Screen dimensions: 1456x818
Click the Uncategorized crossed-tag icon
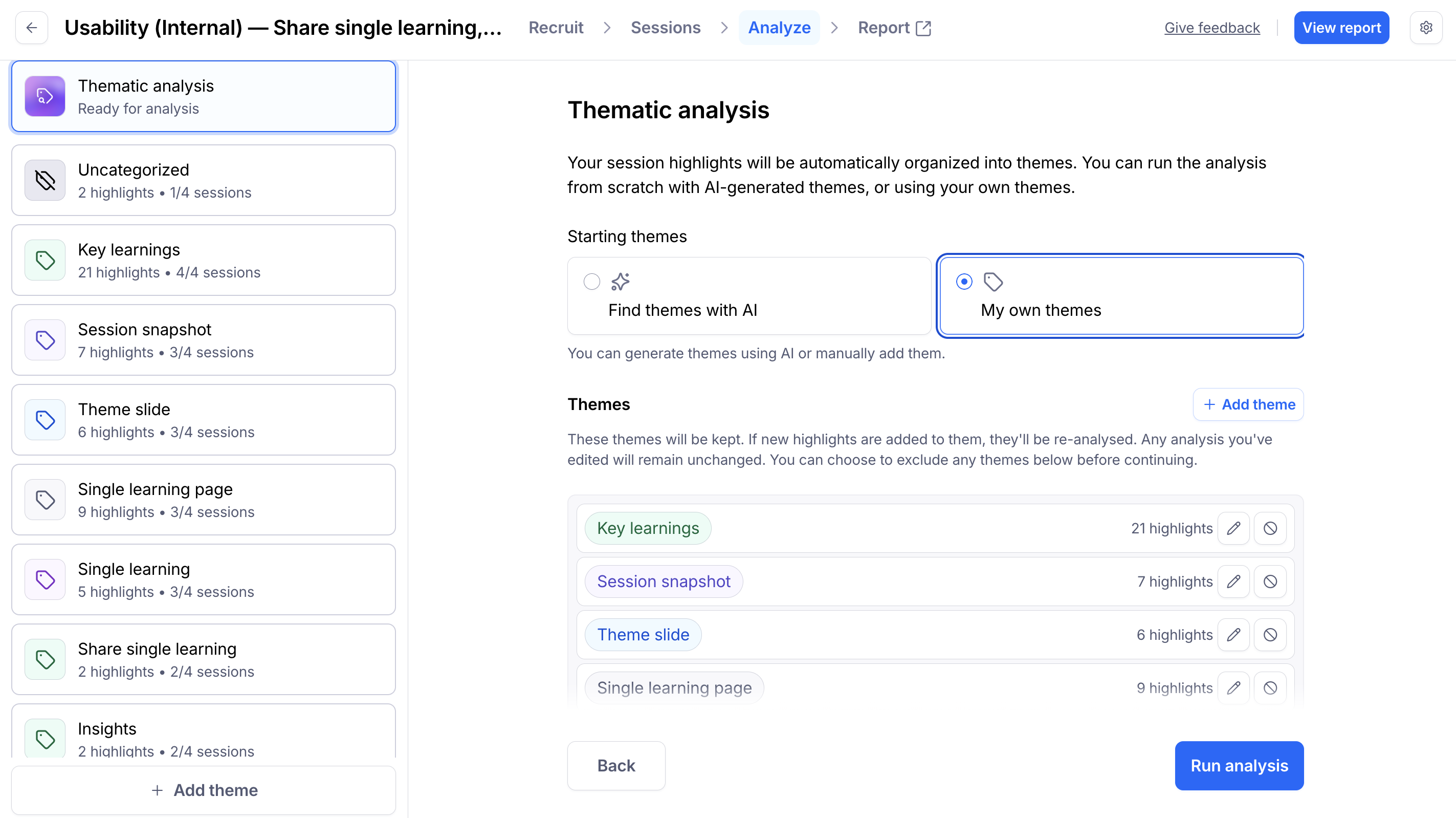click(x=45, y=181)
